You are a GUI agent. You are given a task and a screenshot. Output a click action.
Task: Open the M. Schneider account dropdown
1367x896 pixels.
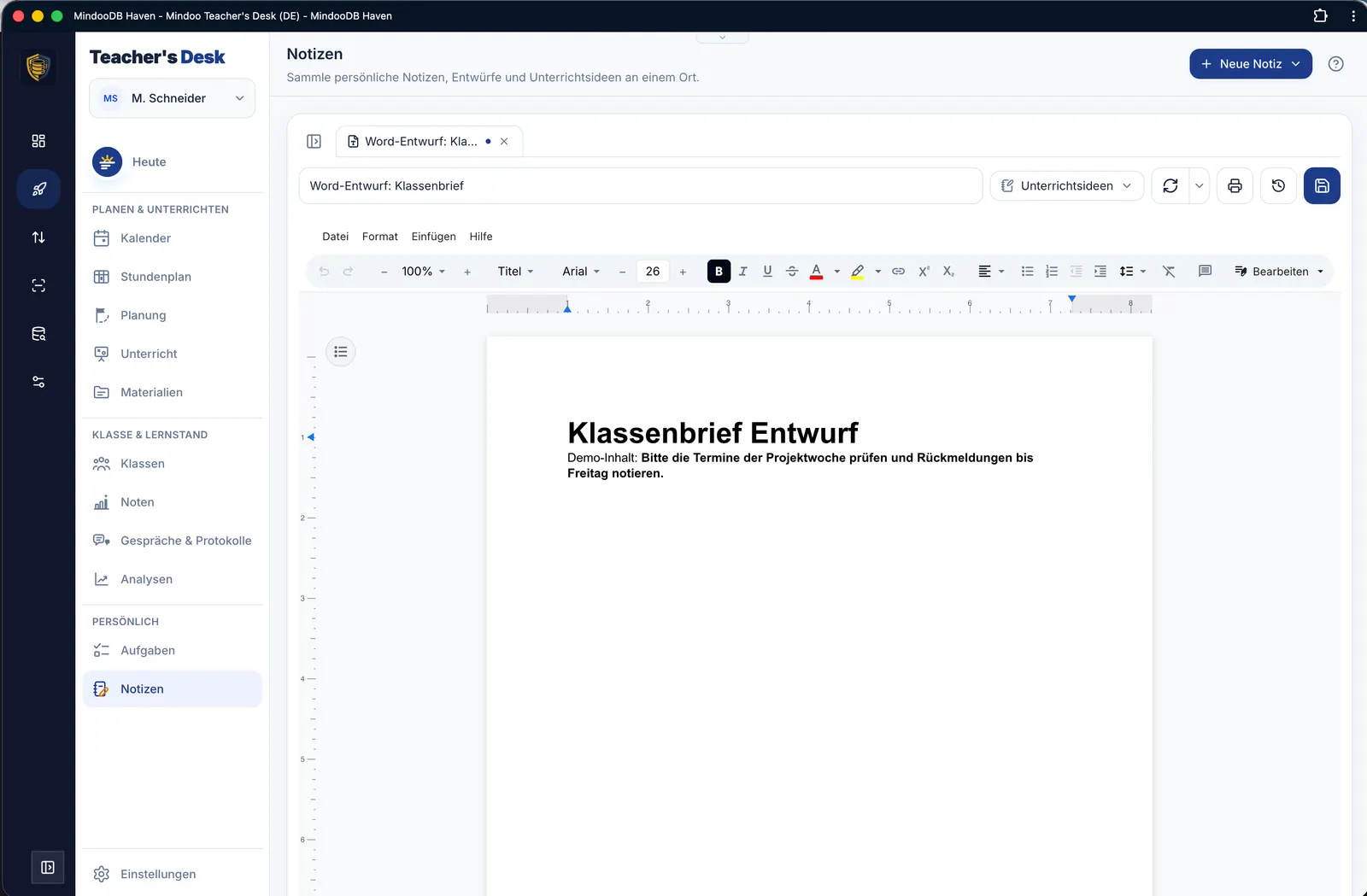coord(172,98)
